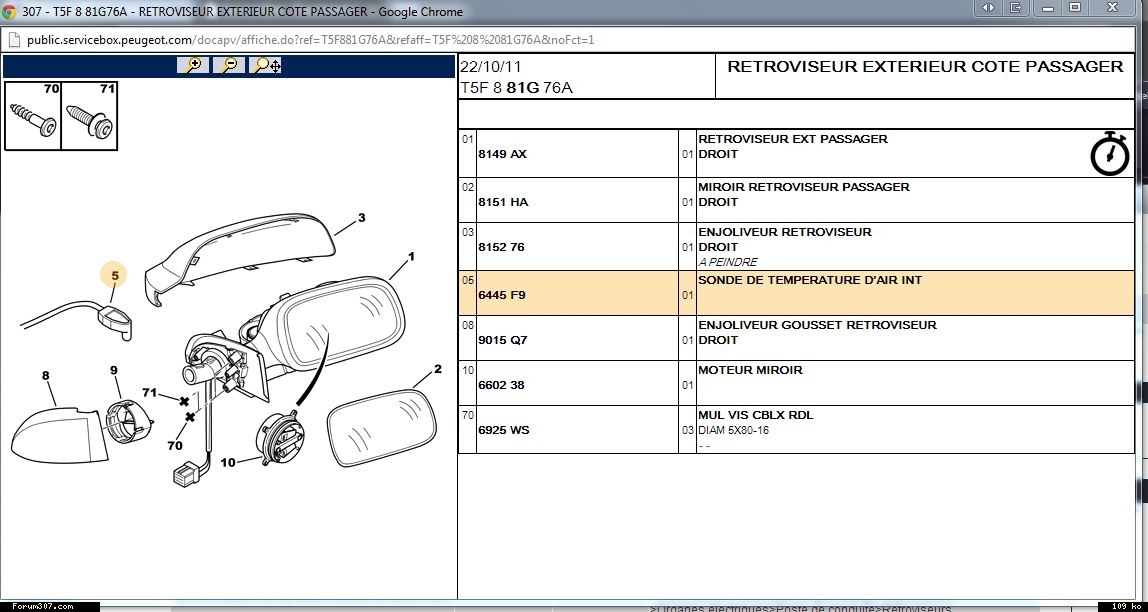Click reference number 03 in the table
Image resolution: width=1148 pixels, height=612 pixels.
[x=468, y=232]
